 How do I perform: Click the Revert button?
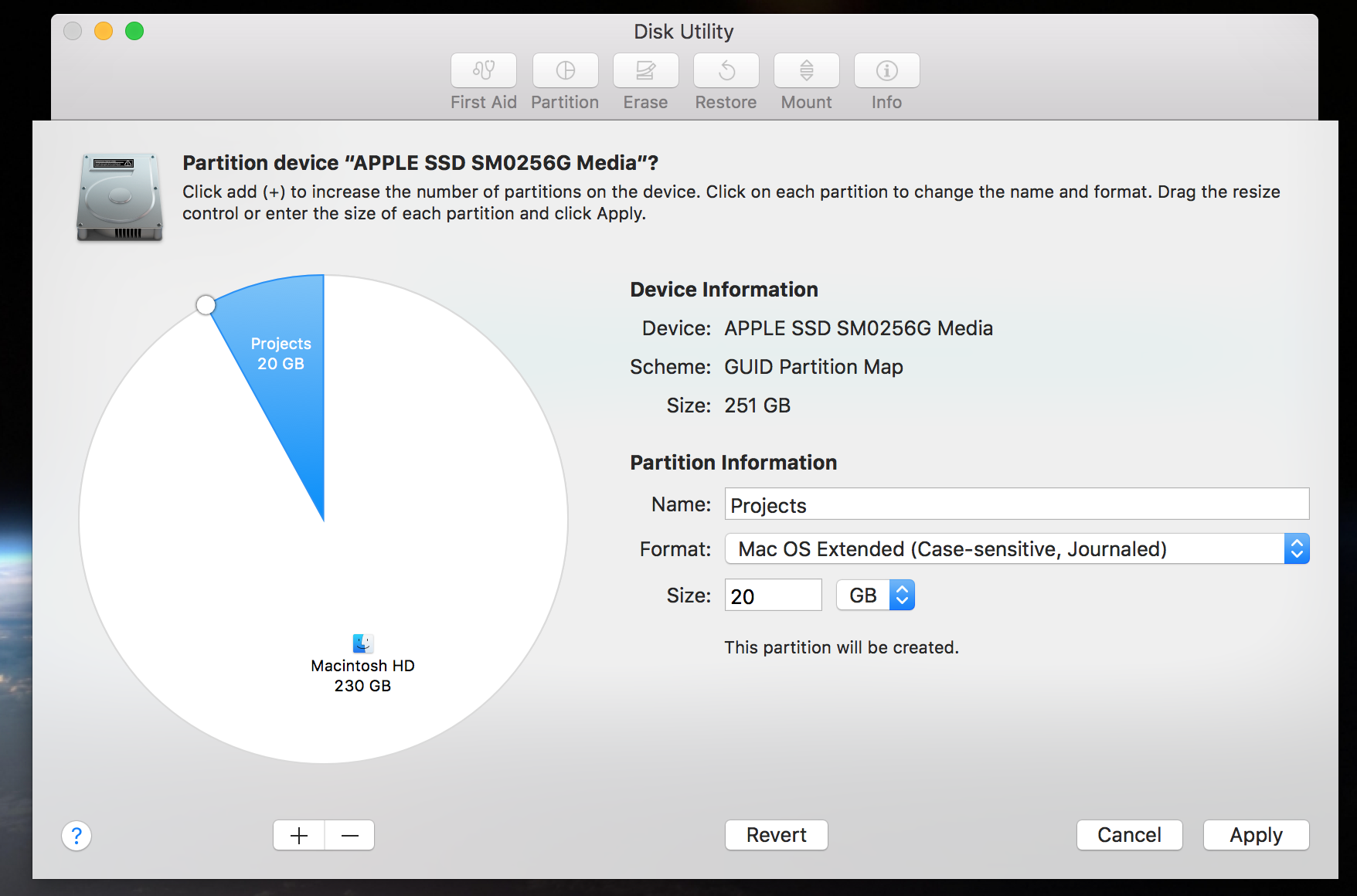(777, 835)
